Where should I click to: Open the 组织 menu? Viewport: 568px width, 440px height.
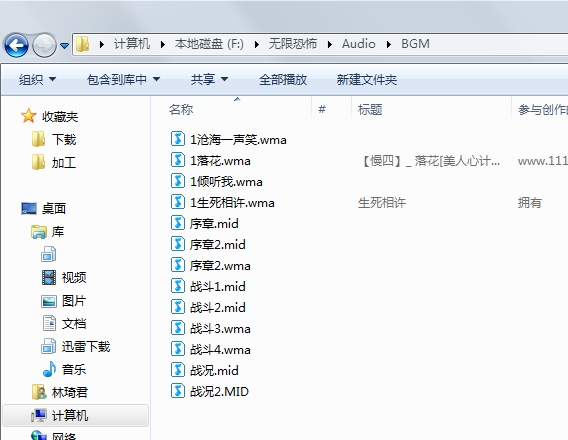pos(37,79)
